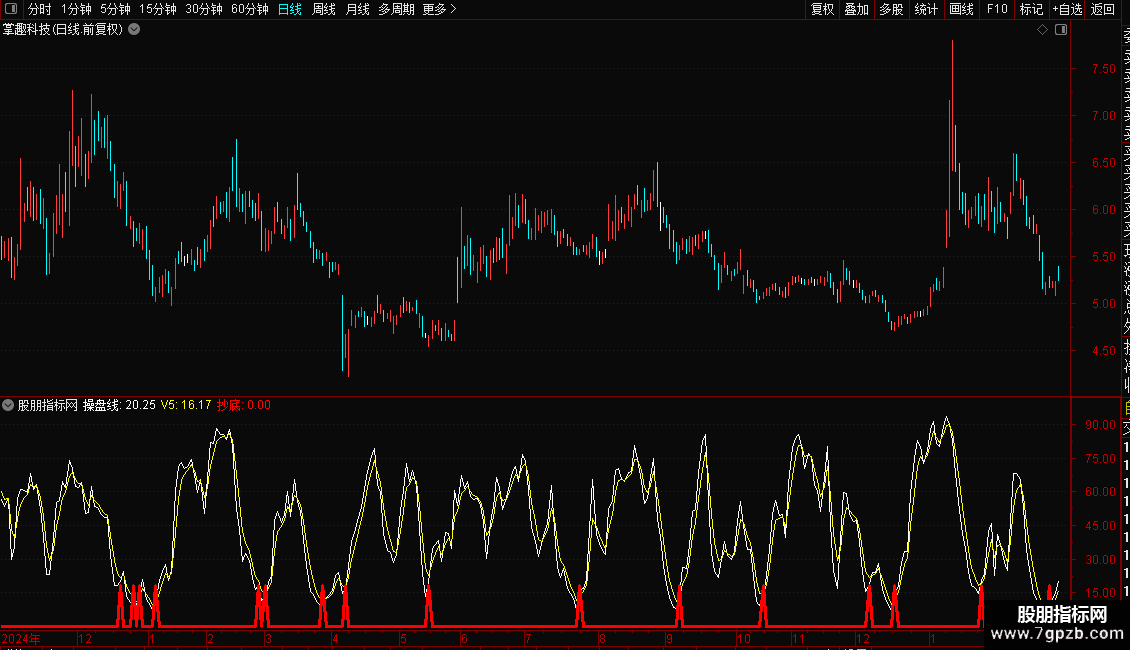Open the 多股 multi-stock view
This screenshot has height=650, width=1130.
coord(891,9)
